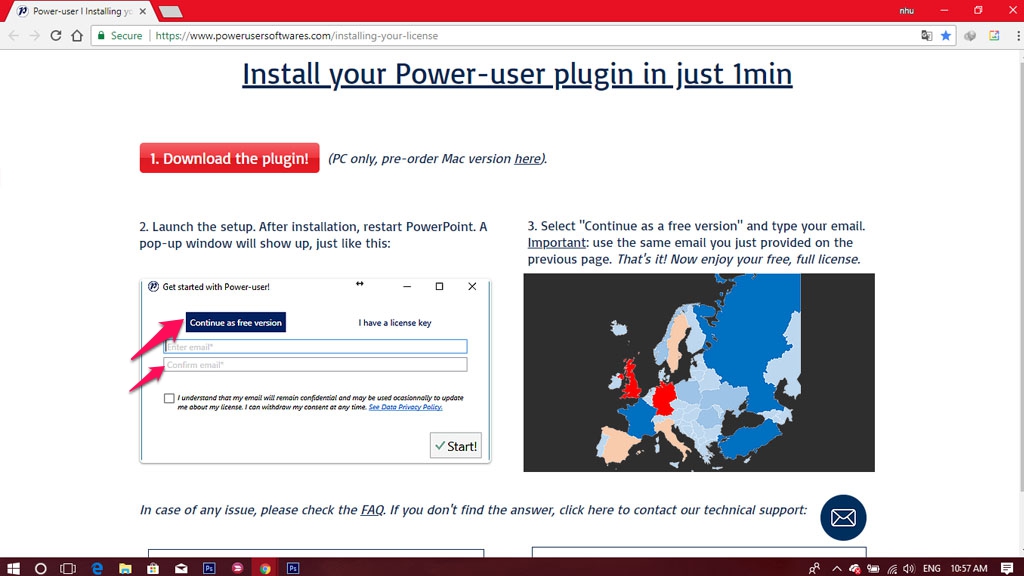
Task: Open first Photoshop taskbar icon beside Mail
Action: coord(209,568)
